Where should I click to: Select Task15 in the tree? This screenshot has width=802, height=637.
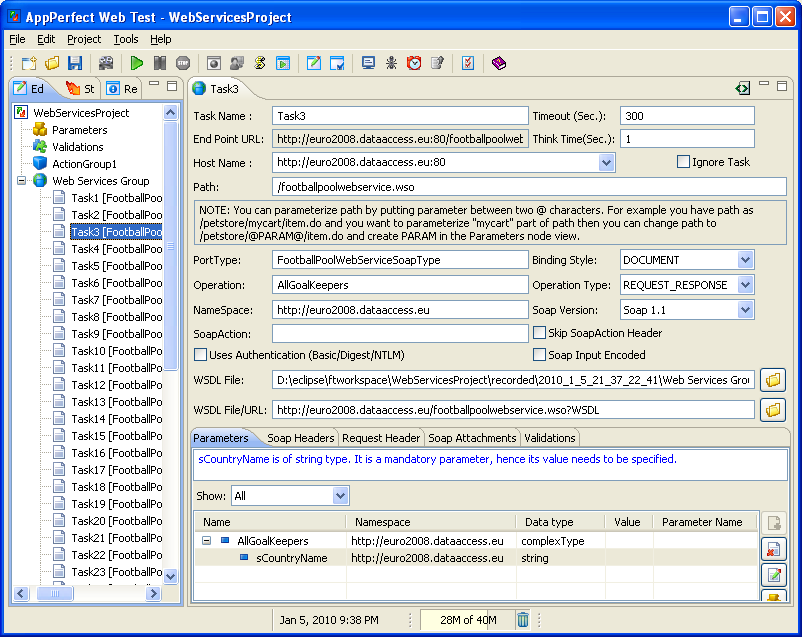tap(117, 436)
